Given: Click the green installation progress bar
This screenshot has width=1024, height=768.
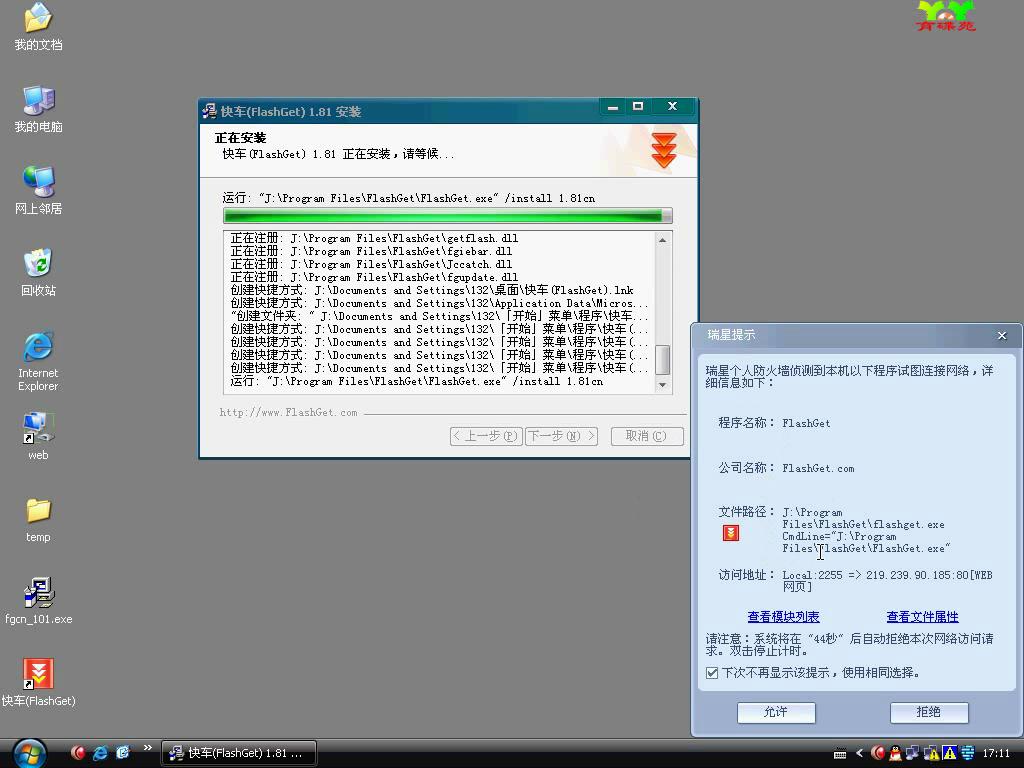Looking at the screenshot, I should coord(447,216).
